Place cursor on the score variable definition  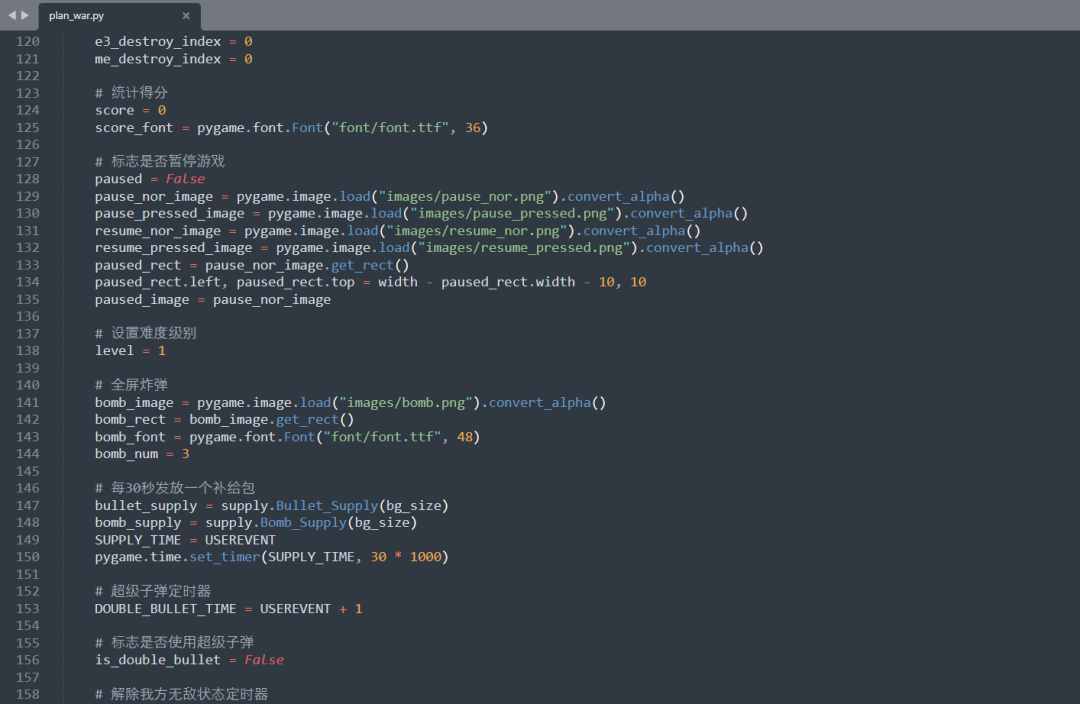[x=114, y=110]
